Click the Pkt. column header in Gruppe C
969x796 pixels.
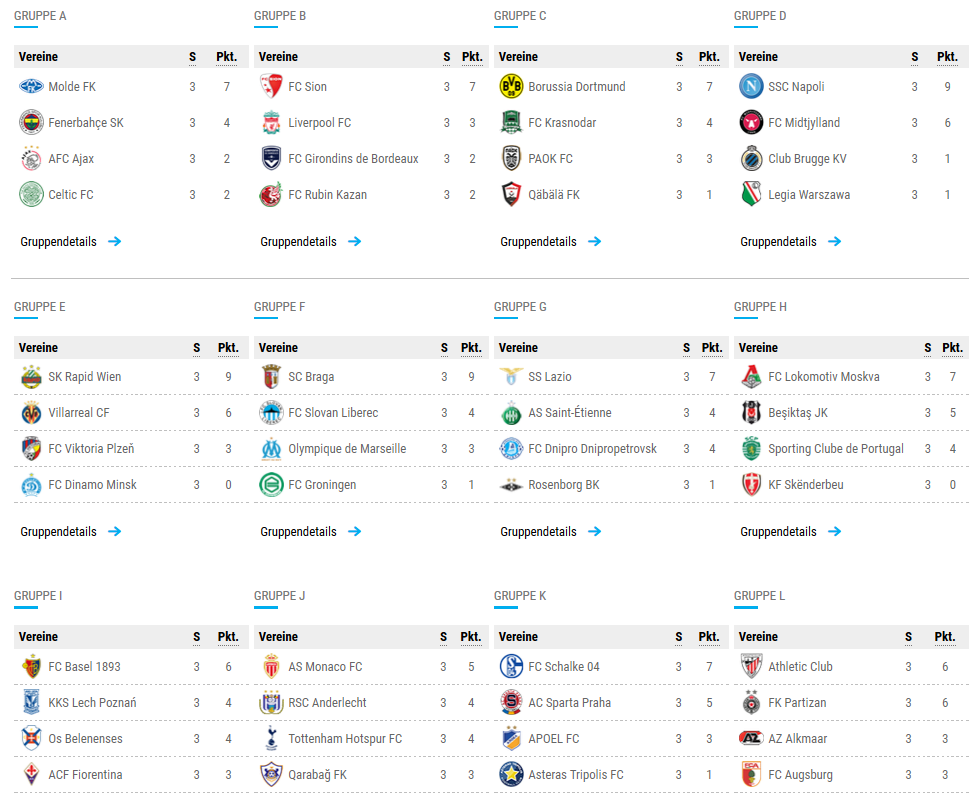[709, 57]
